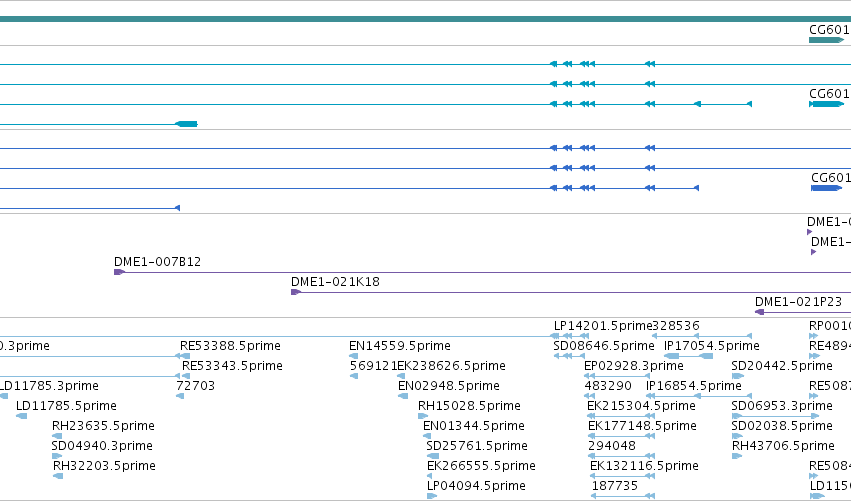Screen dimensions: 851x501
Task: Select RE53388.5prime EST label
Action: pyautogui.click(x=230, y=346)
